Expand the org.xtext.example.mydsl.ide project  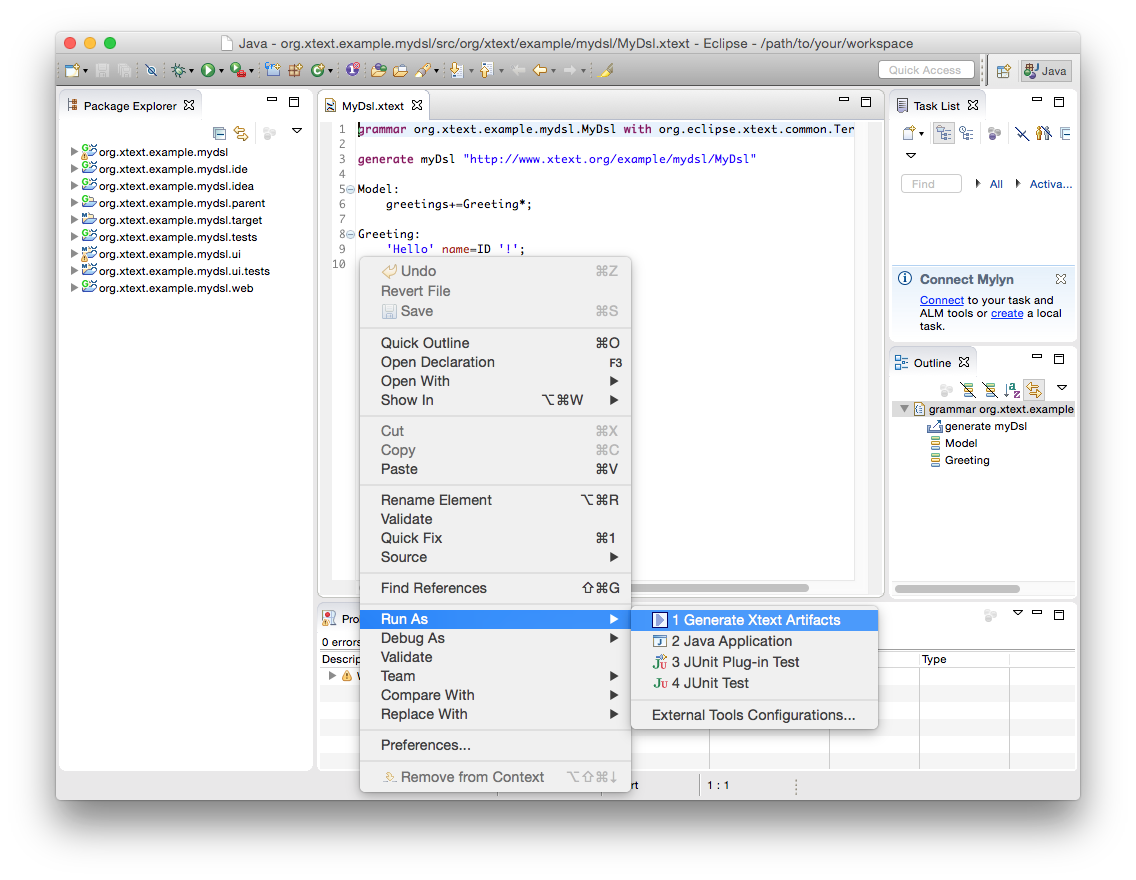[74, 169]
